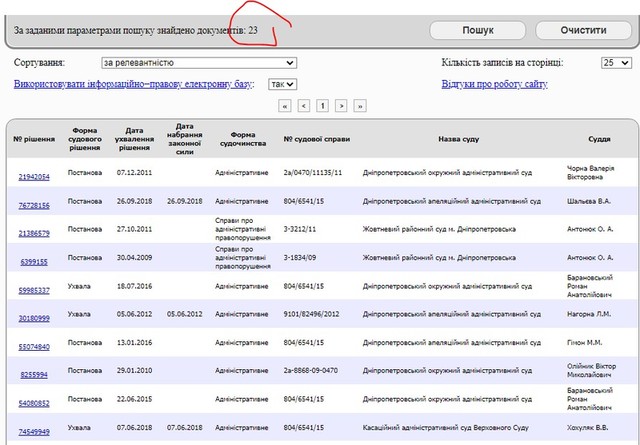Viewport: 640px width, 445px height.
Task: Open decision number 21386579
Action: (x=34, y=233)
